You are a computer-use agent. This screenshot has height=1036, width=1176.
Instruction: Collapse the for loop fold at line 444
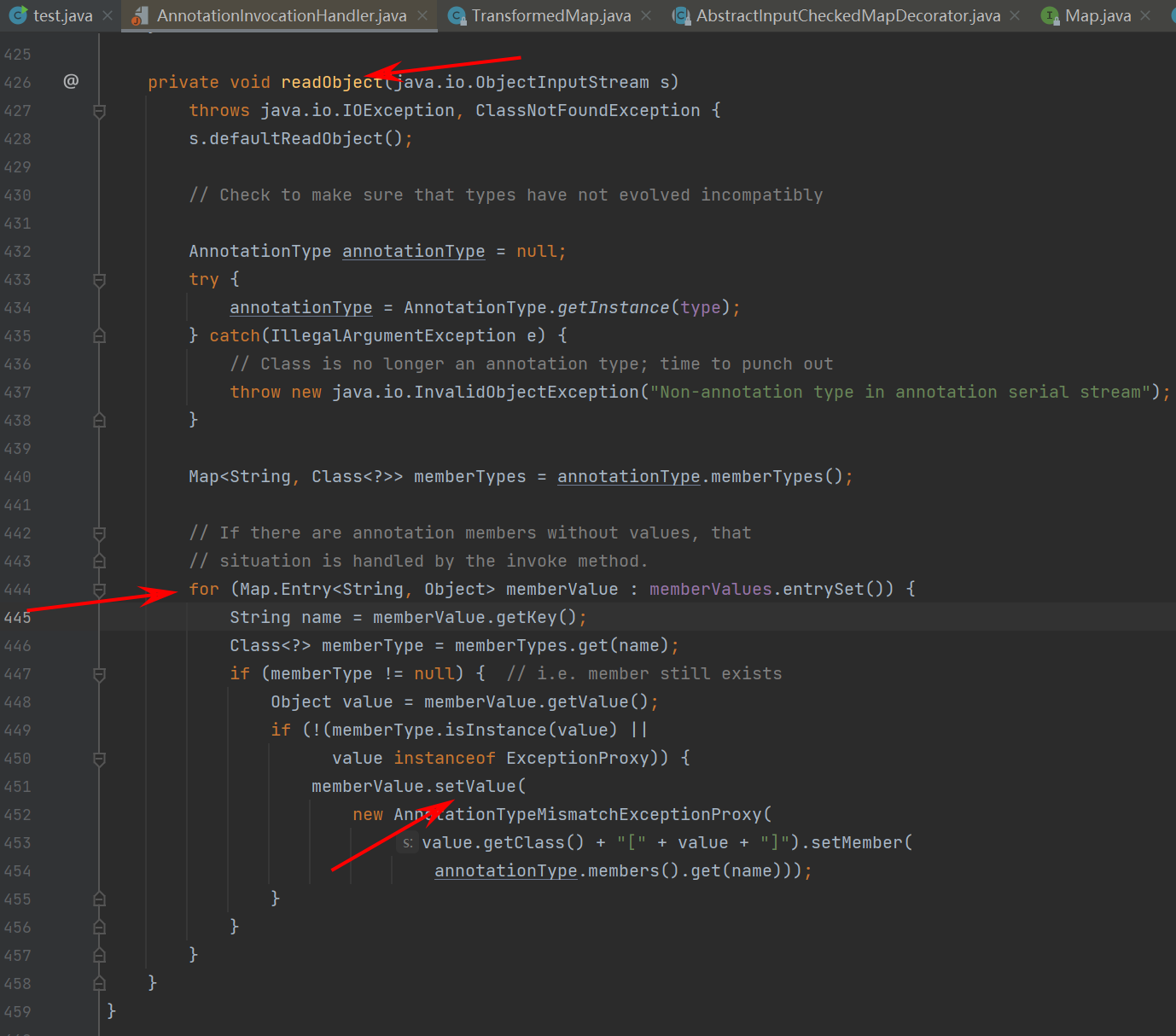[x=99, y=590]
